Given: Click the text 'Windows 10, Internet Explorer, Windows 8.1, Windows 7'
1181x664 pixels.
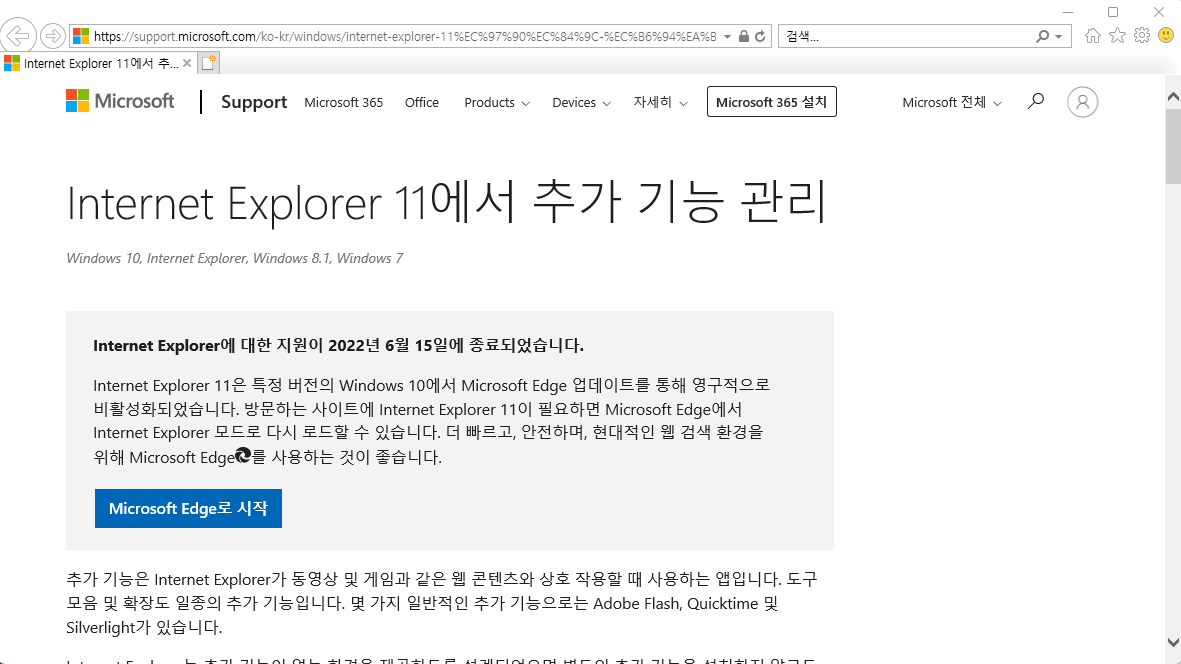Looking at the screenshot, I should tap(234, 258).
